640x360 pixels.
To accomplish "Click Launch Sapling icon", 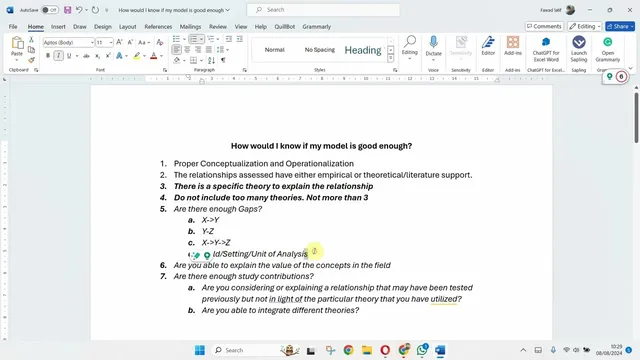I will [579, 49].
